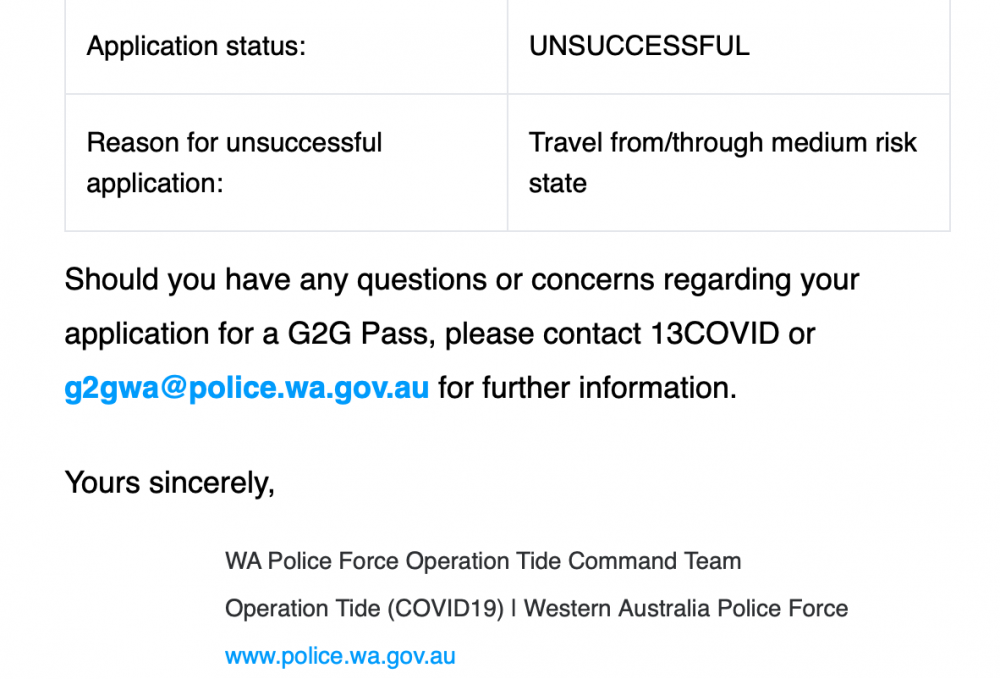This screenshot has width=1000, height=679.
Task: Click the Yours sincerely line
Action: pyautogui.click(x=170, y=483)
